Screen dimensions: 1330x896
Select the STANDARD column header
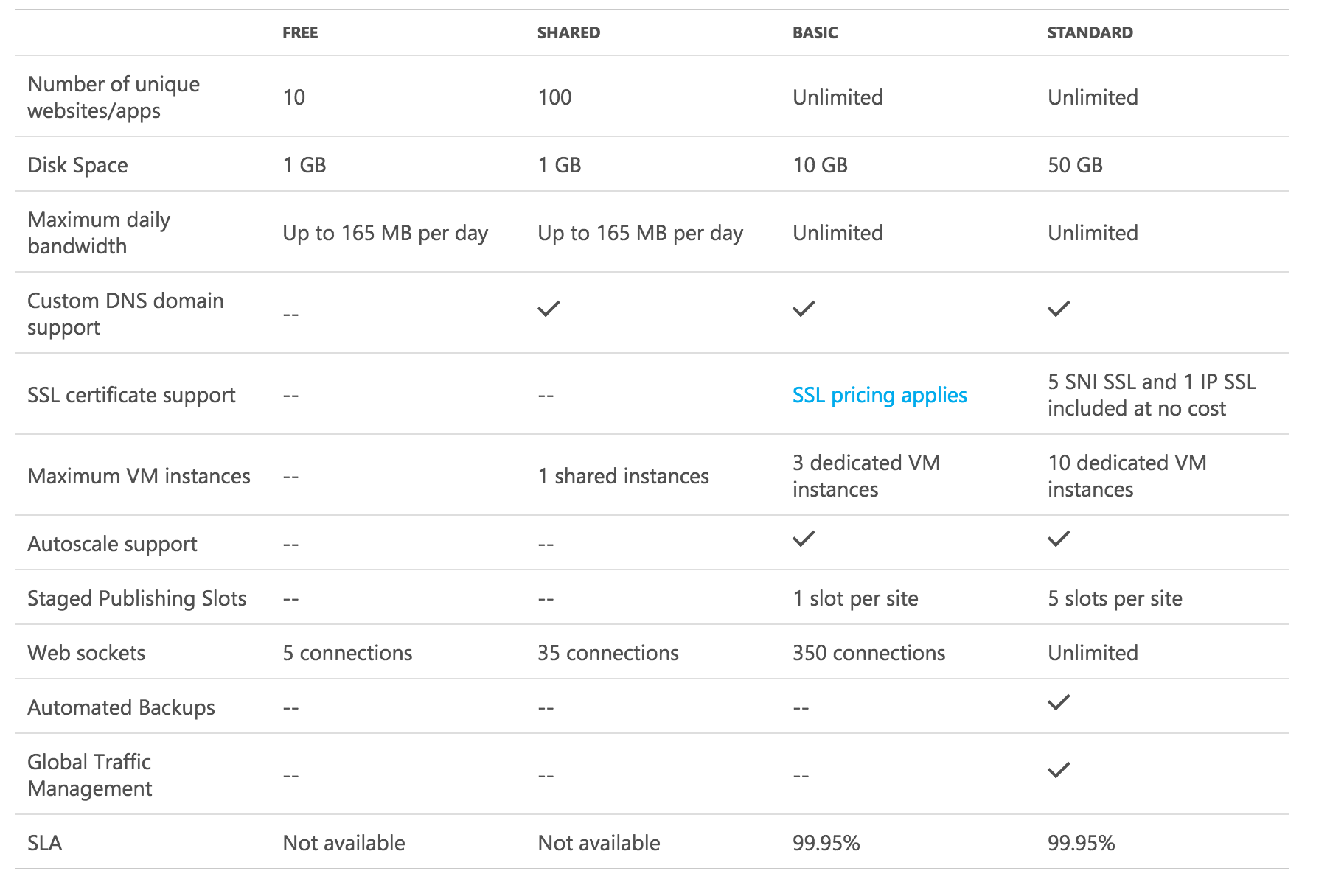click(x=1090, y=33)
